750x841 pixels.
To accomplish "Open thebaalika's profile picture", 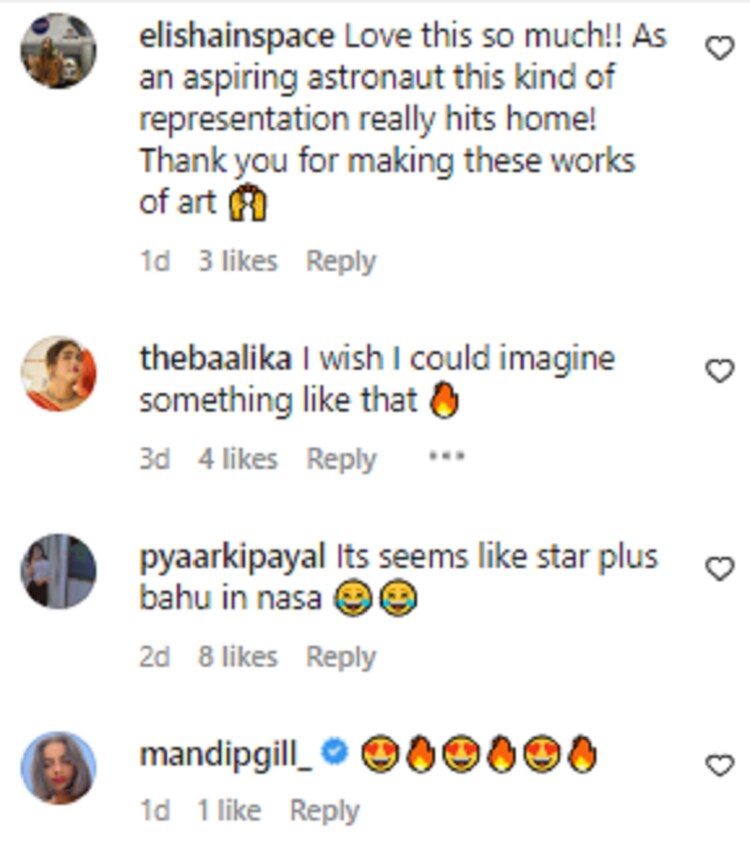I will (58, 374).
